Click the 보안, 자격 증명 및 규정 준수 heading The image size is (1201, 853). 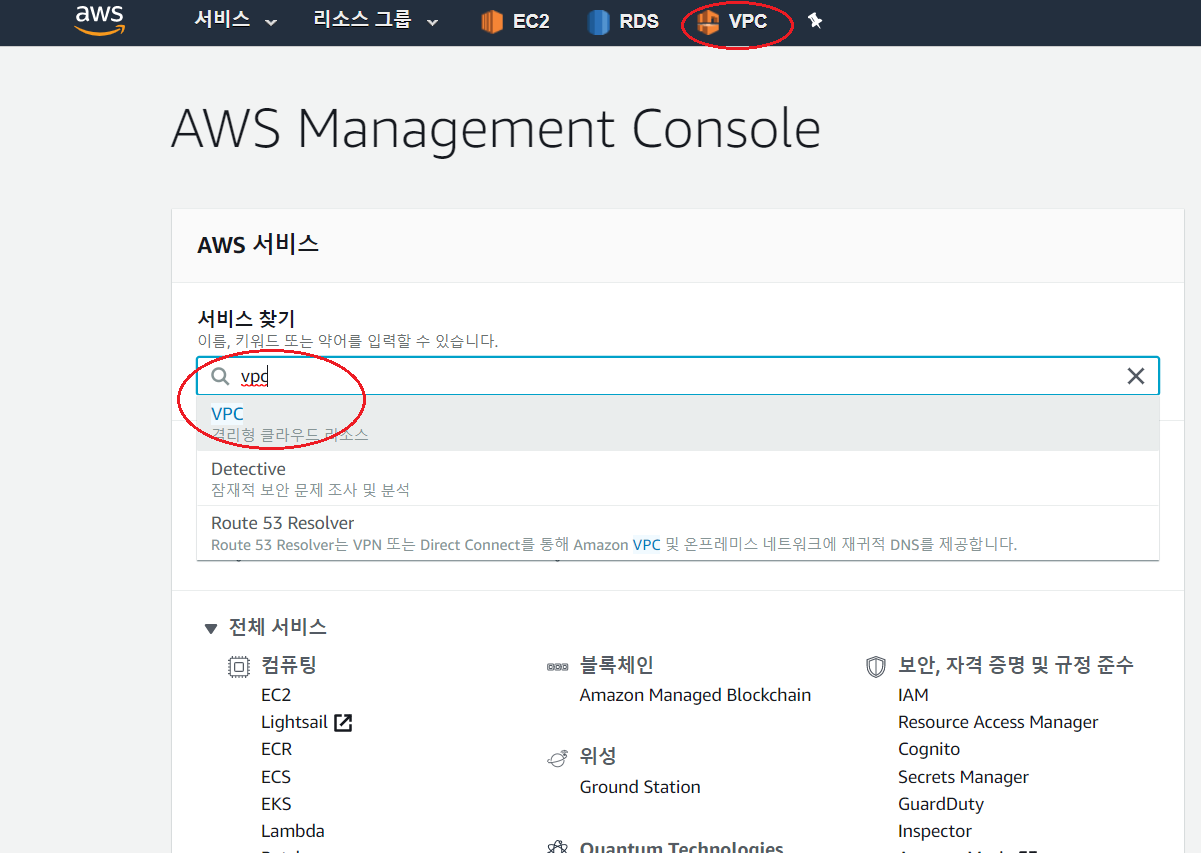(1016, 666)
